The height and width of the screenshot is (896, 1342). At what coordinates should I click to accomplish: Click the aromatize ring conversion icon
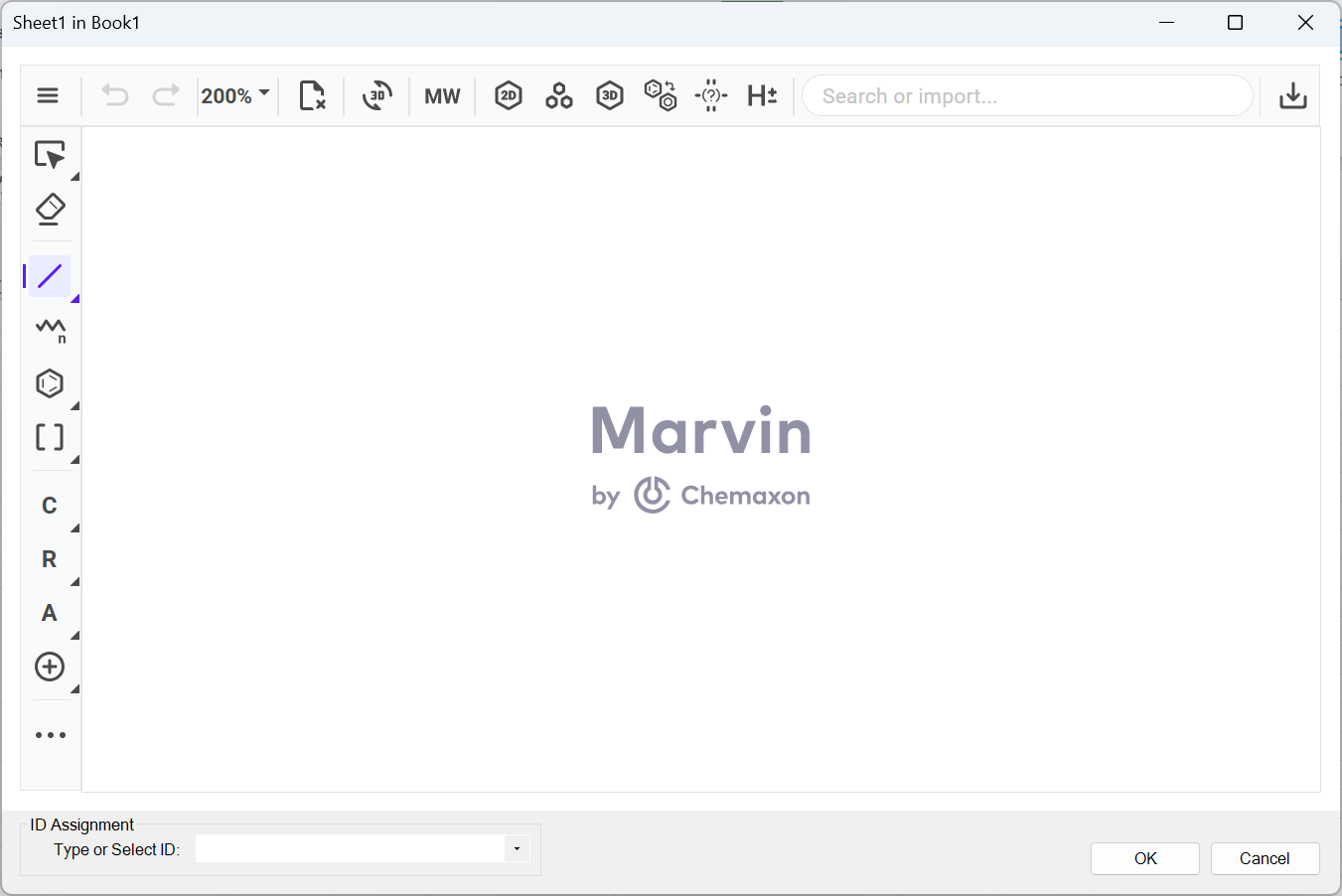pyautogui.click(x=661, y=96)
